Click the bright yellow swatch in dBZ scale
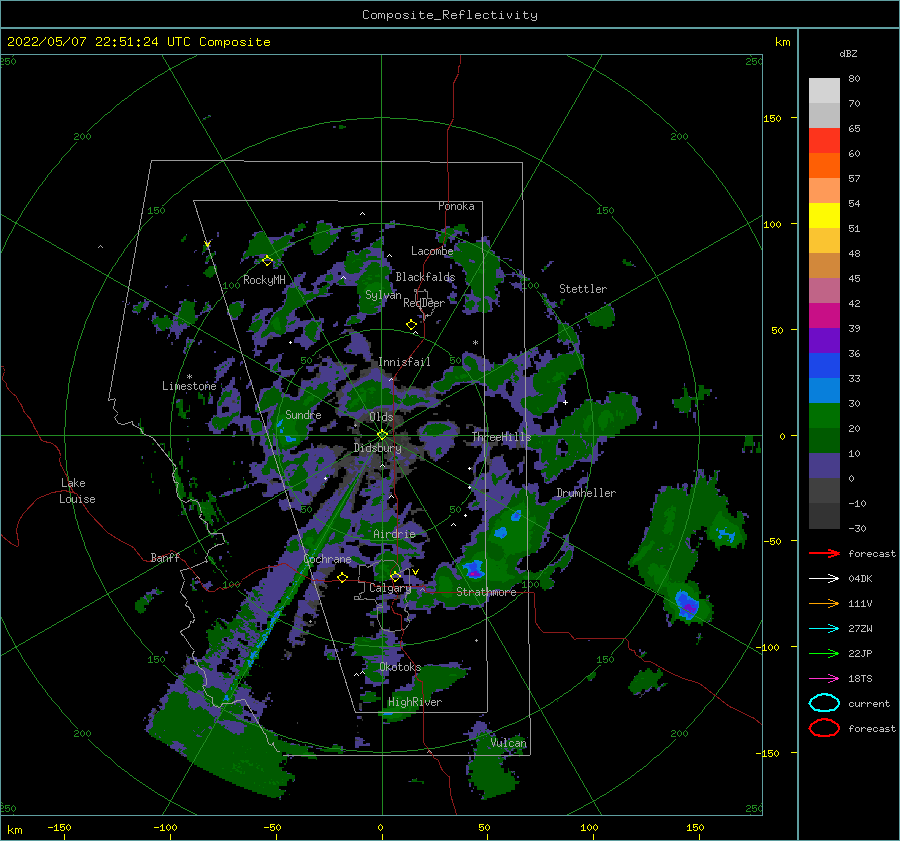 click(x=824, y=216)
